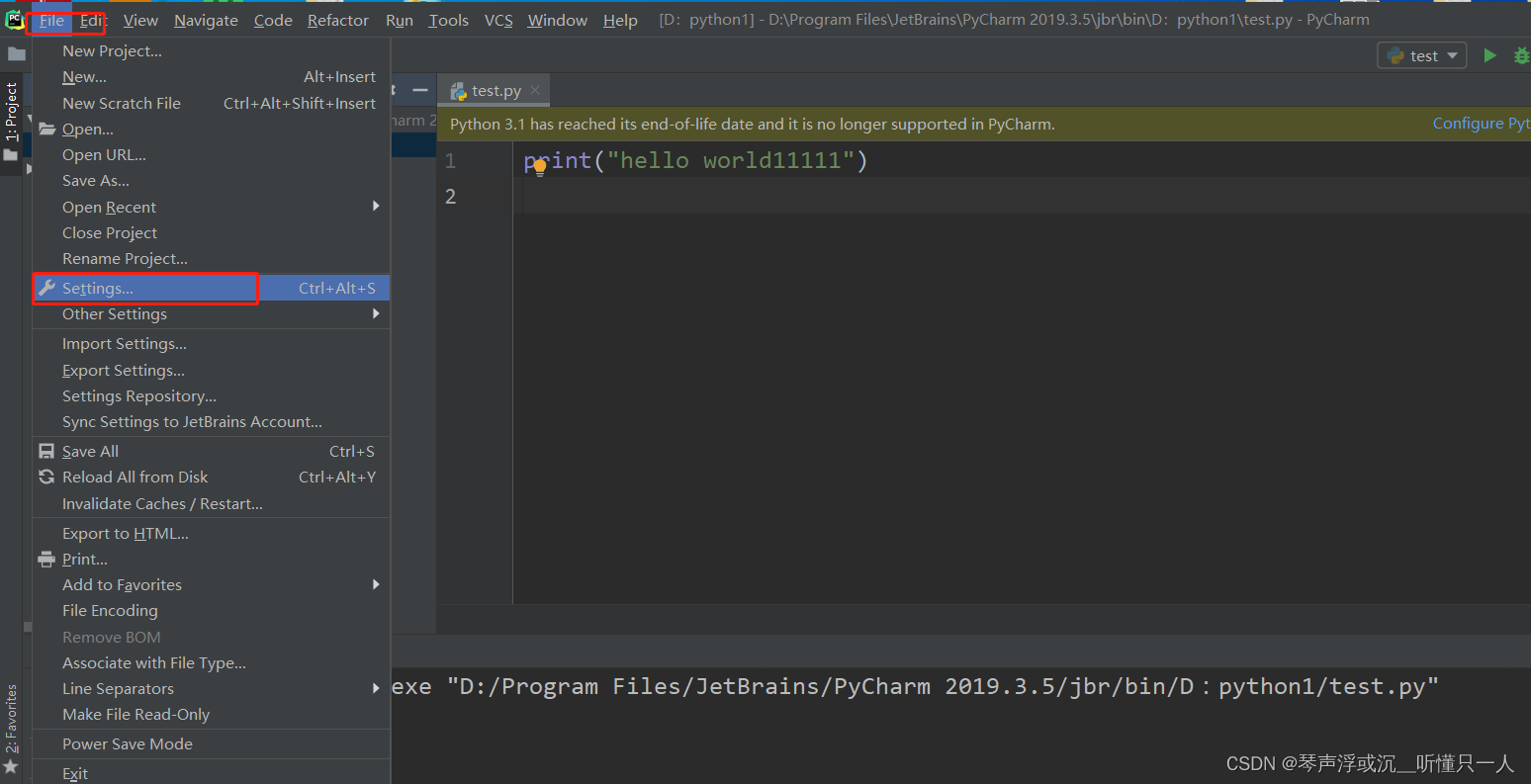Click the floppy disk icon for Save All
The height and width of the screenshot is (784, 1531).
tap(46, 451)
